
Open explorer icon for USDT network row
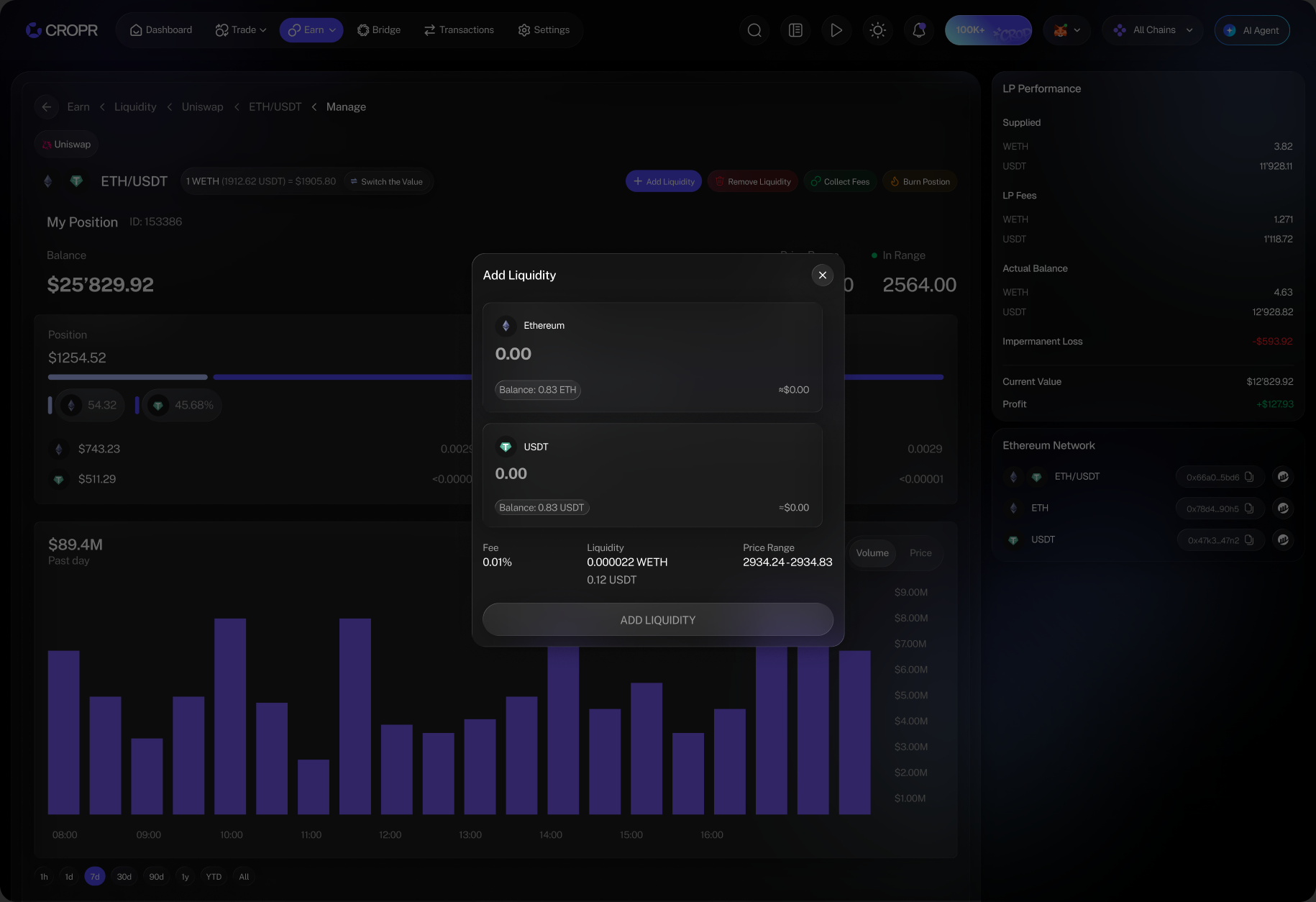[1283, 539]
